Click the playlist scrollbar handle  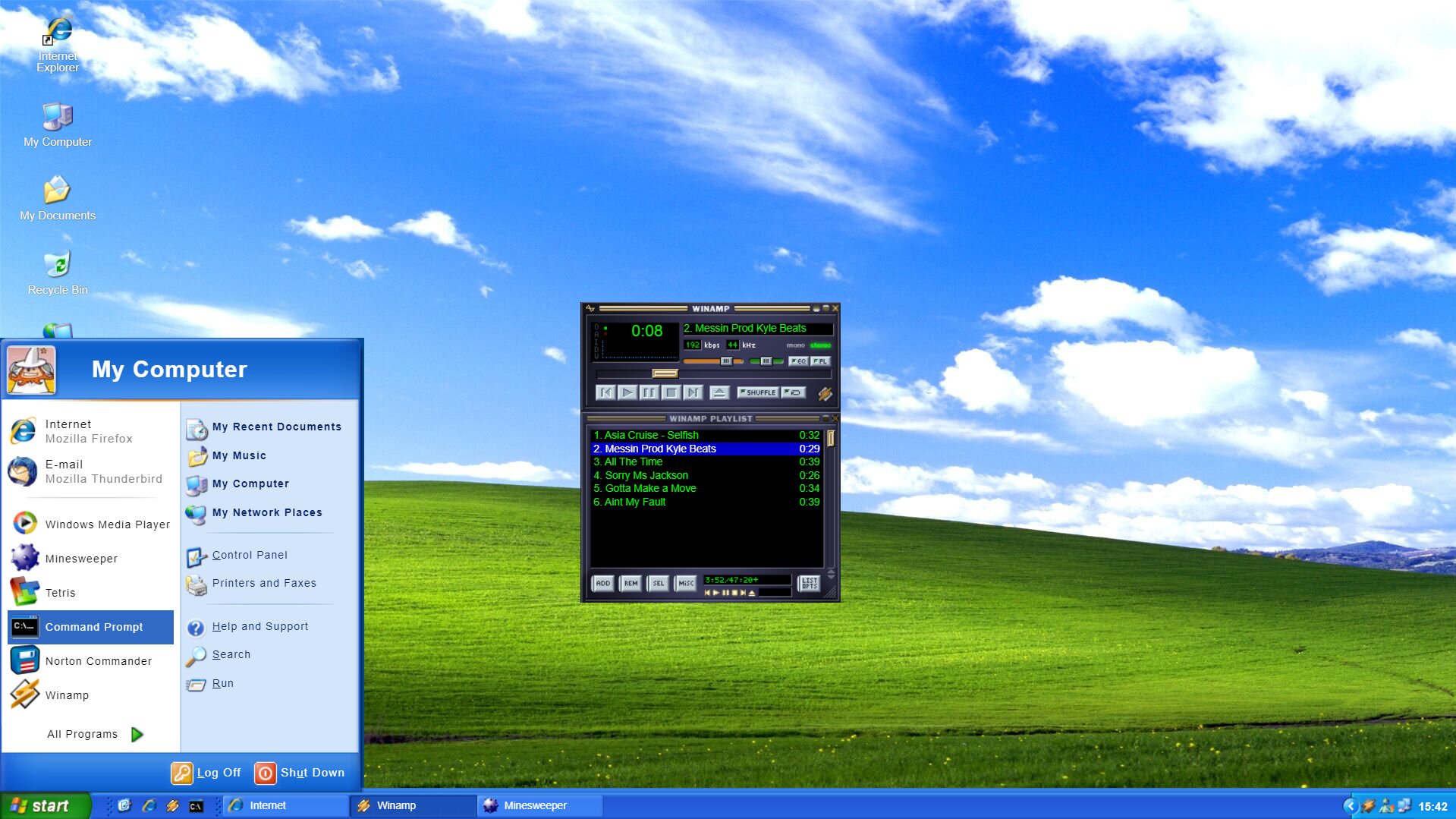coord(831,438)
